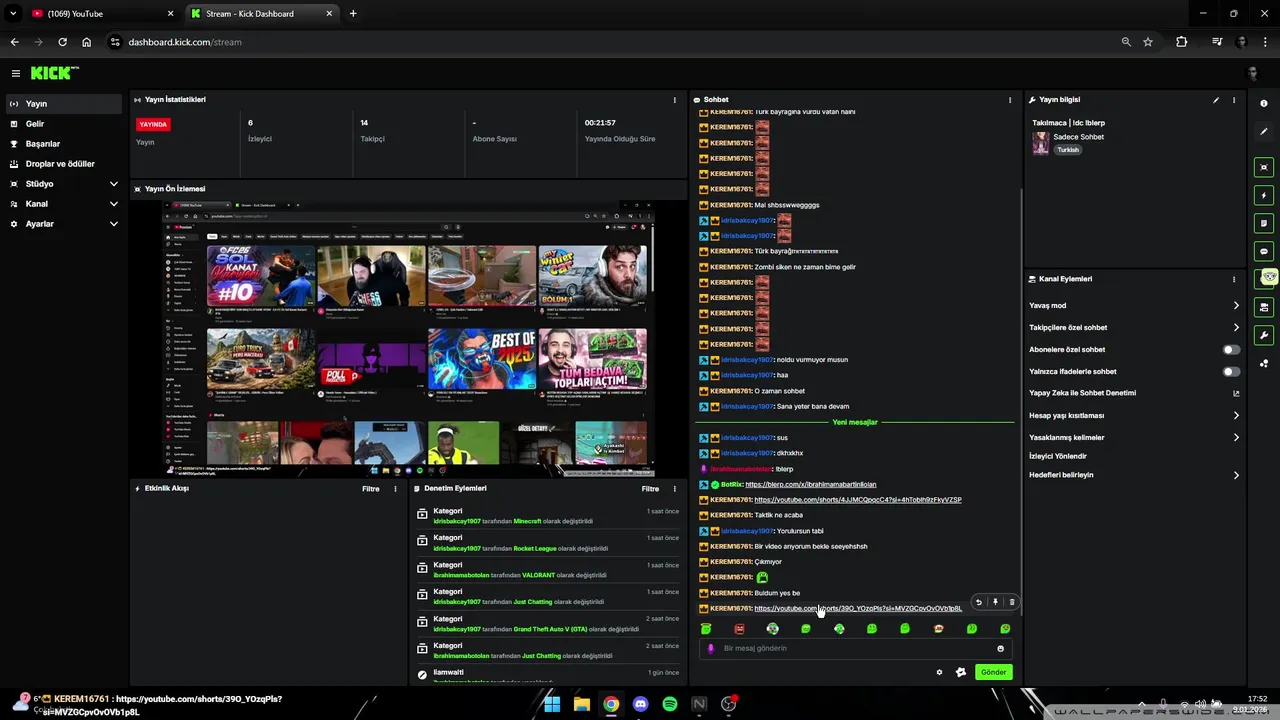Open Discord from the taskbar
This screenshot has height=720, width=1280.
tap(640, 704)
